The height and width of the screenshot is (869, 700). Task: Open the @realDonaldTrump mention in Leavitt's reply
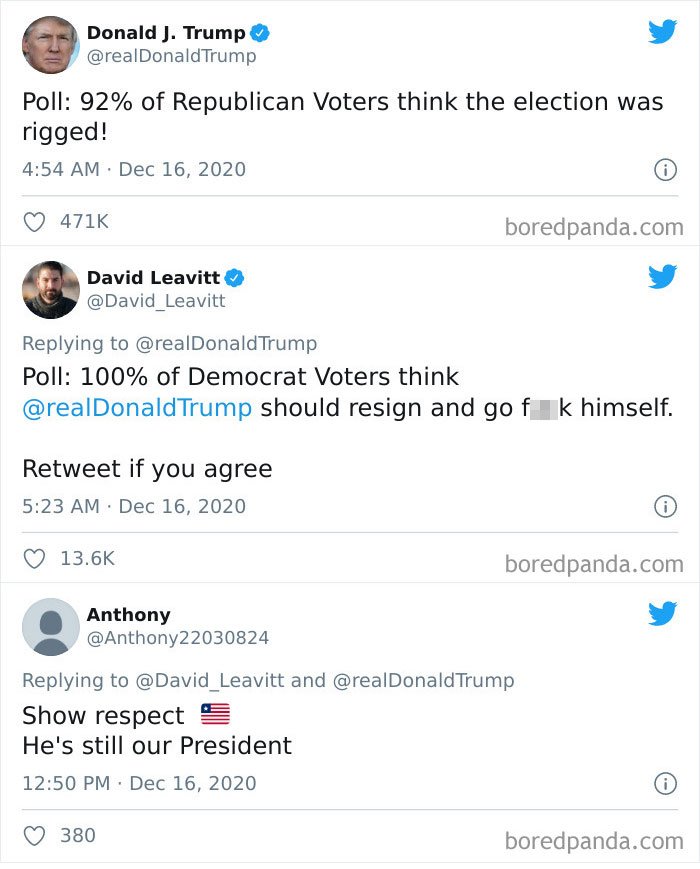coord(132,407)
